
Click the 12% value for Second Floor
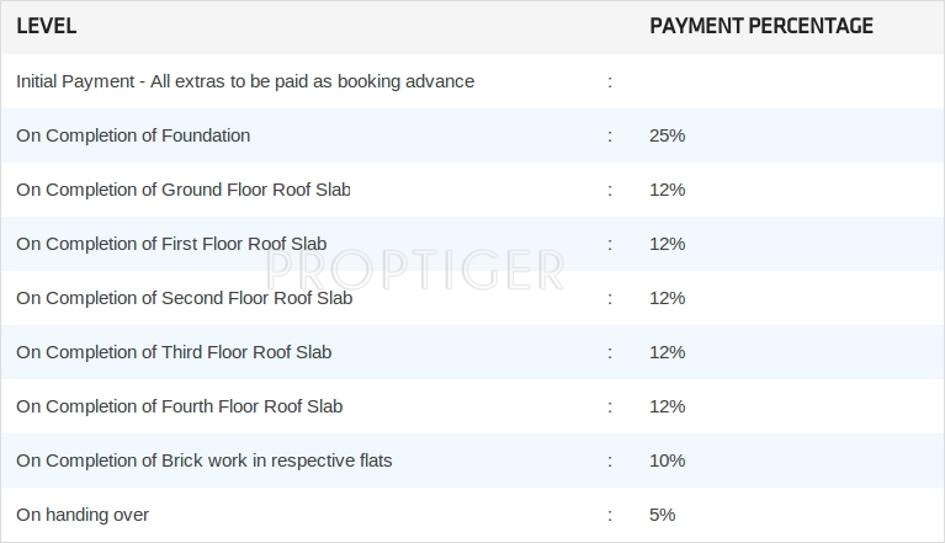click(x=667, y=297)
